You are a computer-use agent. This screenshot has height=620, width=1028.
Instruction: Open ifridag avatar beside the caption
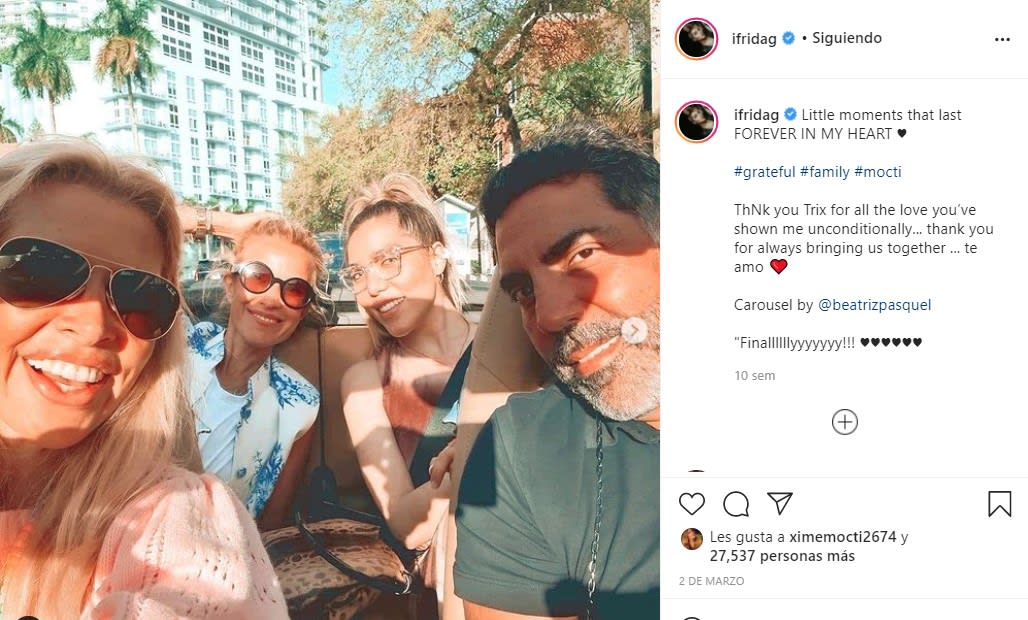pyautogui.click(x=696, y=122)
